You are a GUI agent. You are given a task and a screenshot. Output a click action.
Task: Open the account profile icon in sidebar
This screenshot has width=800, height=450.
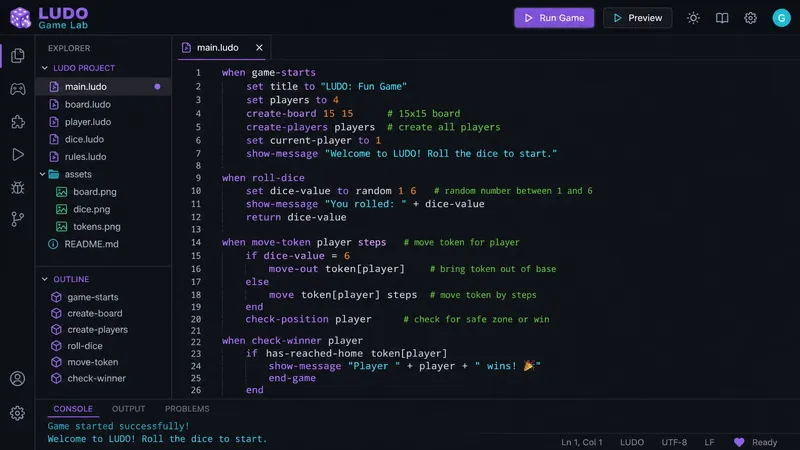click(x=17, y=379)
